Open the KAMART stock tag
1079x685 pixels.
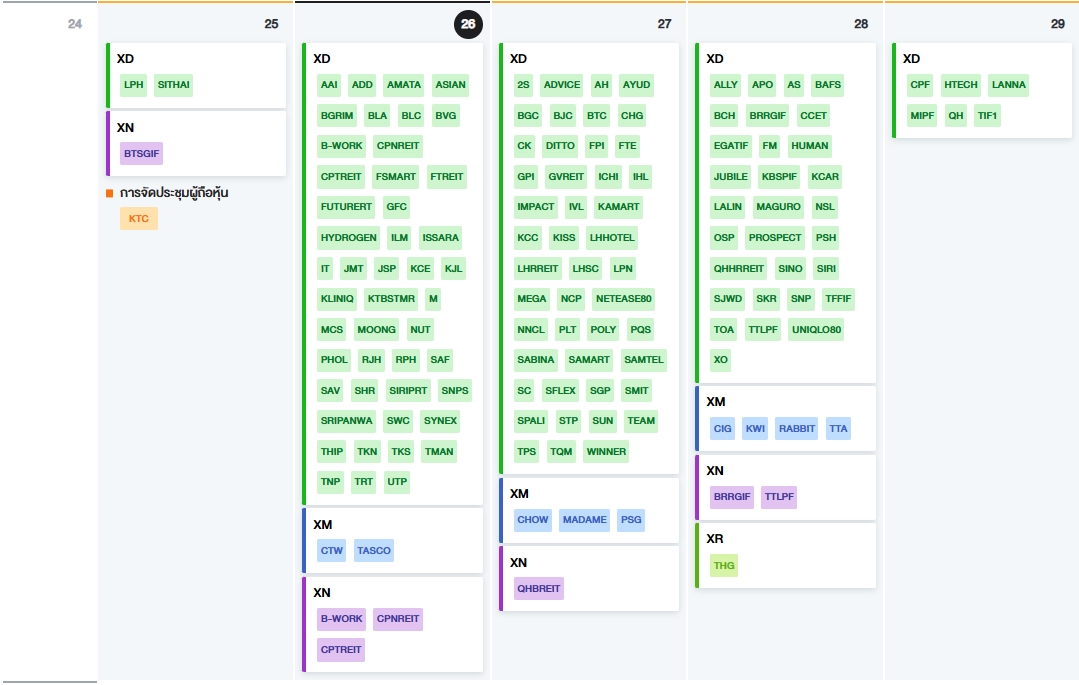[618, 207]
